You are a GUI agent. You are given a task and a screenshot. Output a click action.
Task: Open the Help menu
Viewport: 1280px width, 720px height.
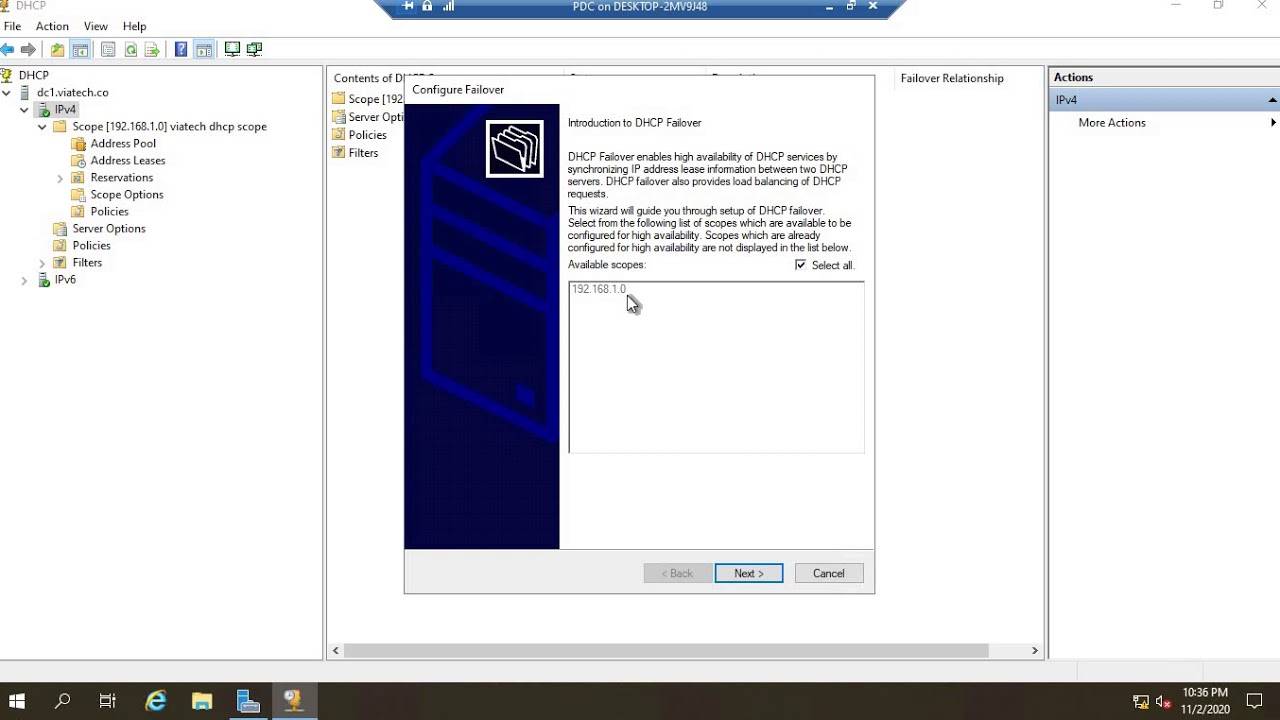coord(135,26)
